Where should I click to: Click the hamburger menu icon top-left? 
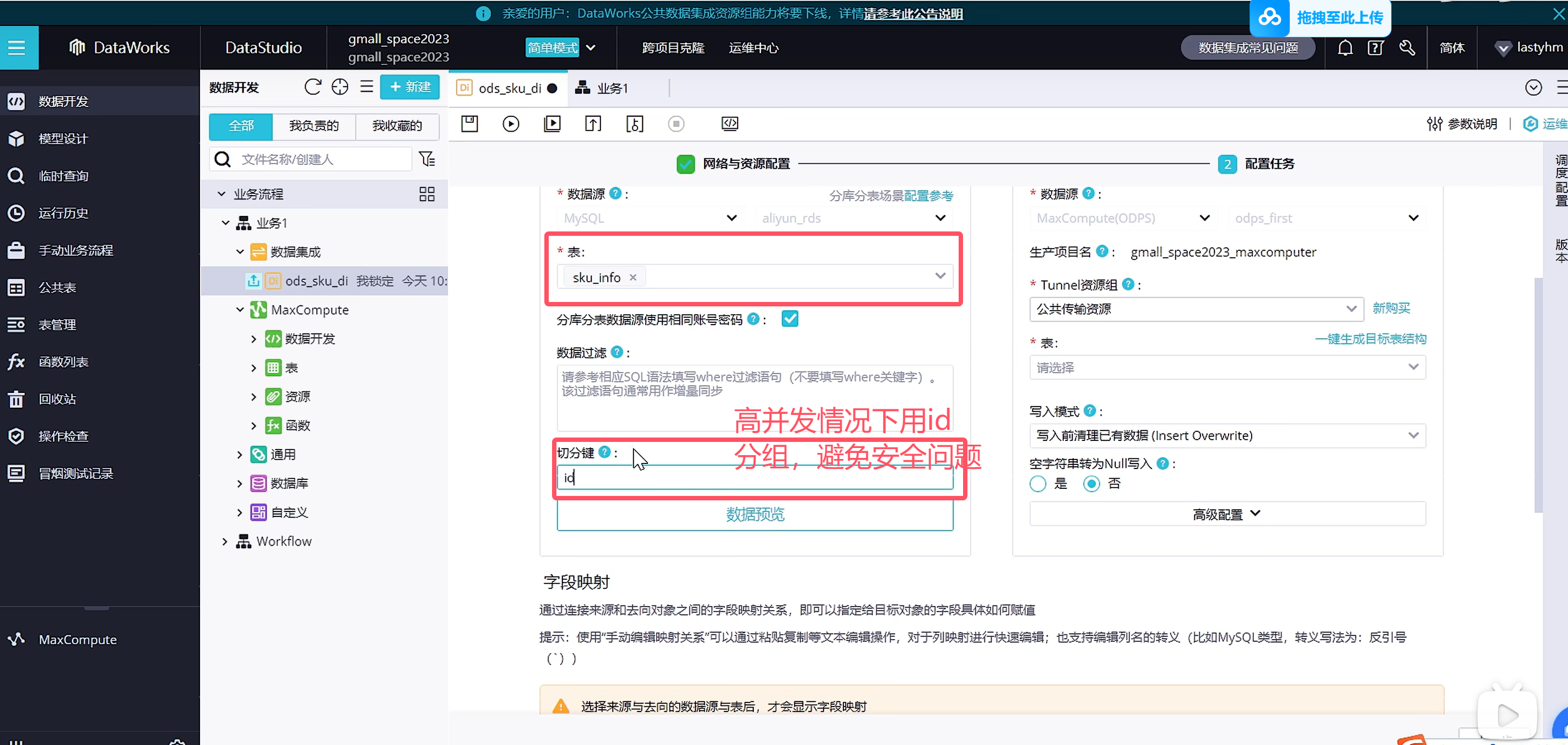click(x=17, y=47)
